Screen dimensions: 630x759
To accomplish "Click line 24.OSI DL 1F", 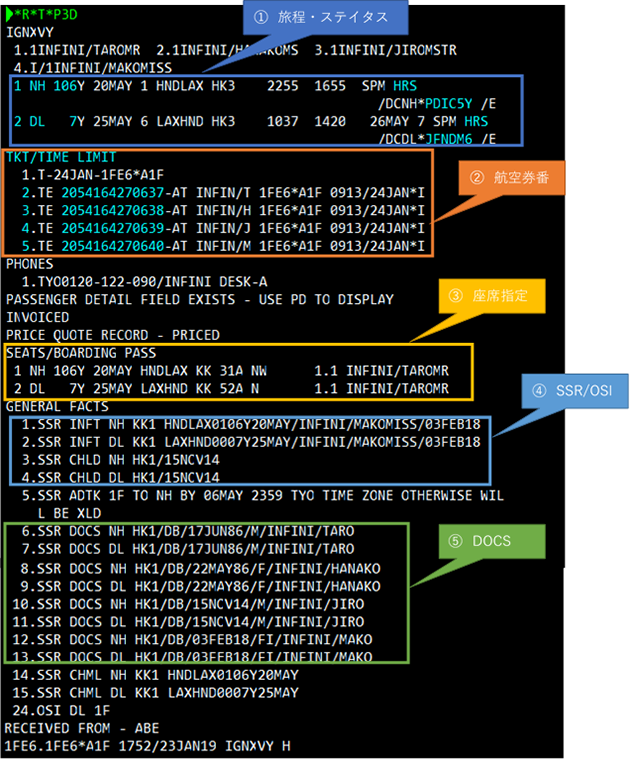I will pyautogui.click(x=61, y=711).
